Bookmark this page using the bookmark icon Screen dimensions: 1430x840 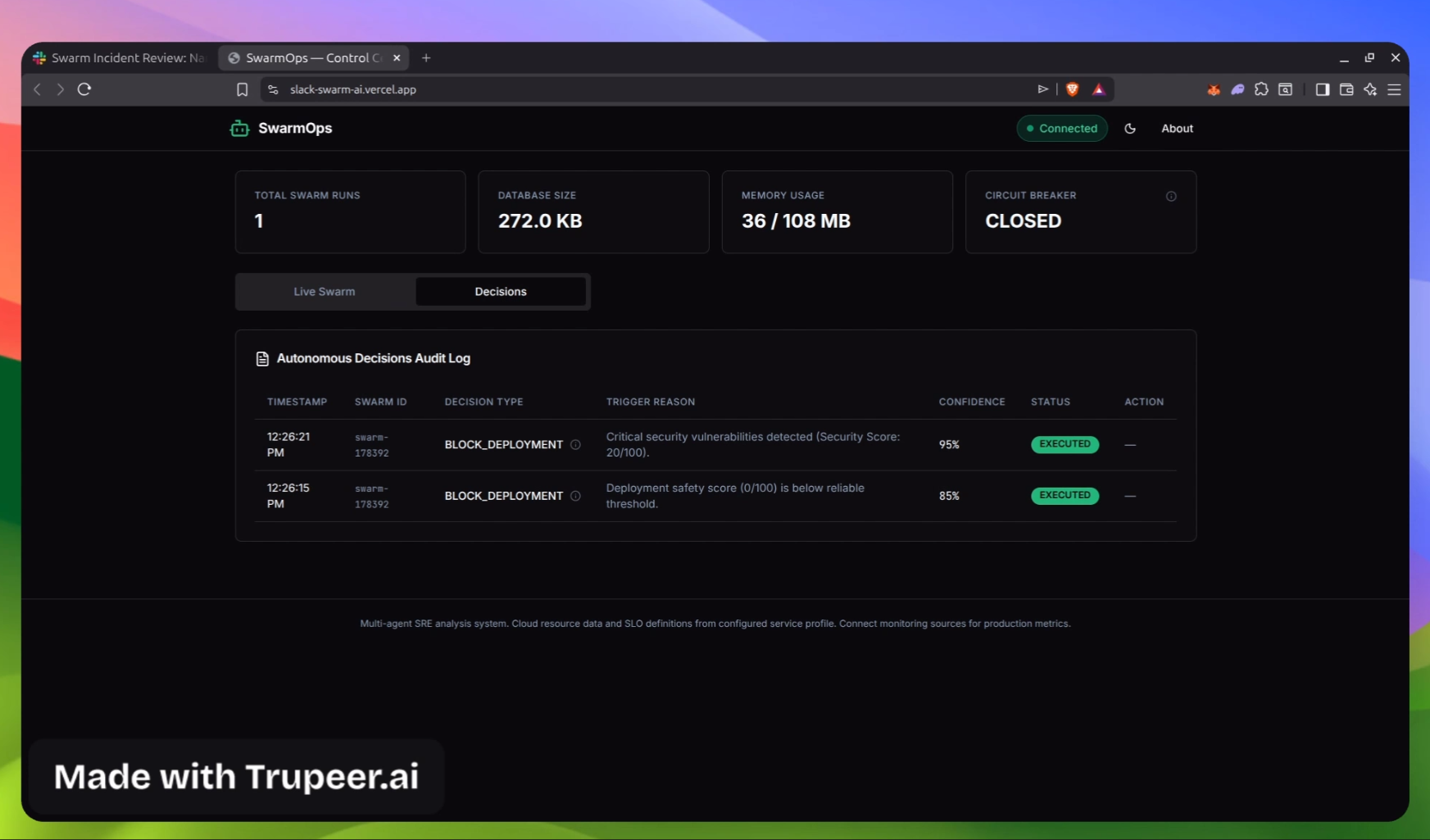(x=242, y=89)
